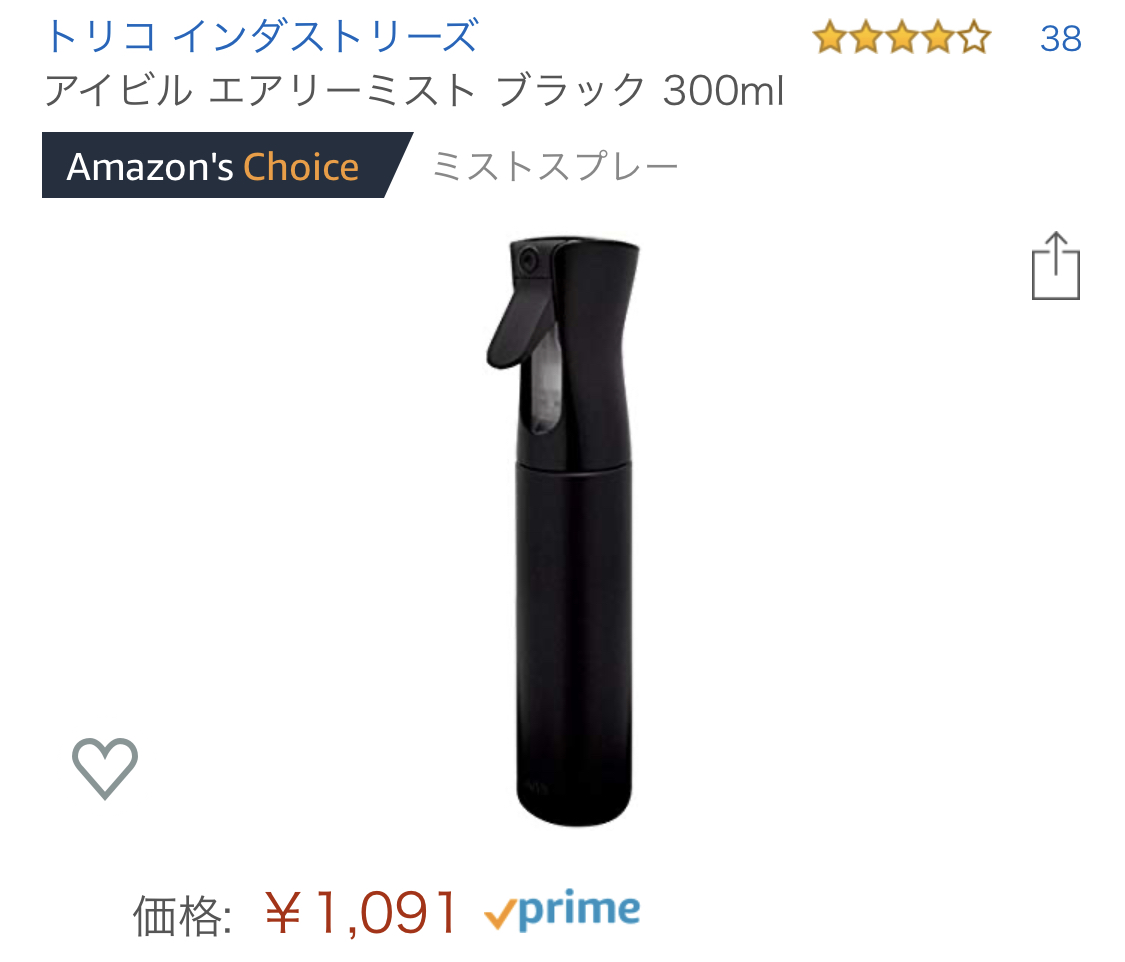Image resolution: width=1125 pixels, height=962 pixels.
Task: Click the orange Prime checkmark icon
Action: pos(500,913)
